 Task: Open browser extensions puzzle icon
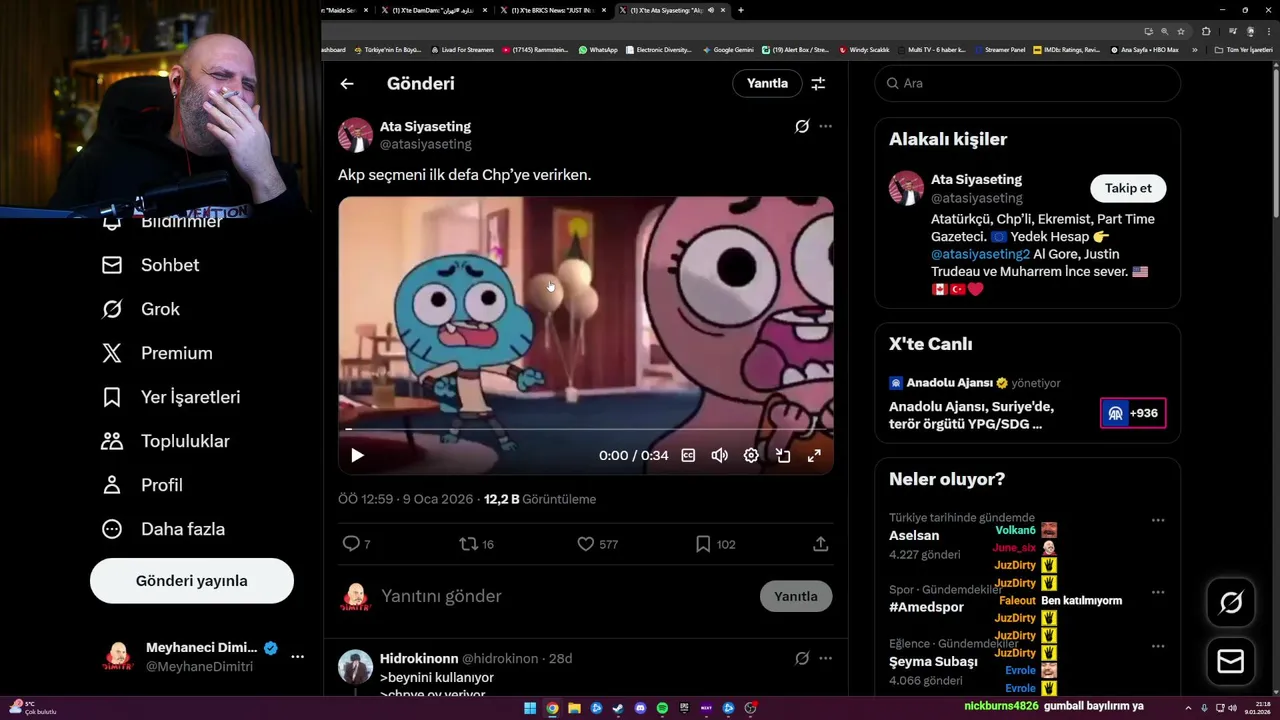(1206, 31)
